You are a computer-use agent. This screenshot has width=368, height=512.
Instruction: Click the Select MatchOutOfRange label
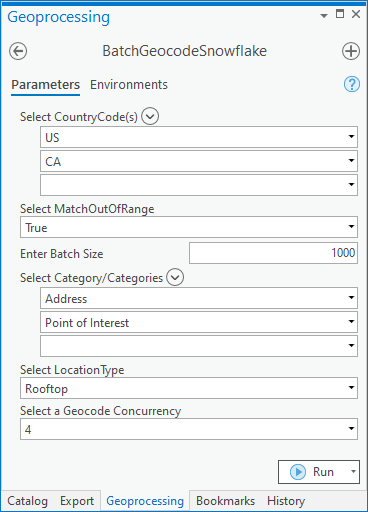pos(87,209)
